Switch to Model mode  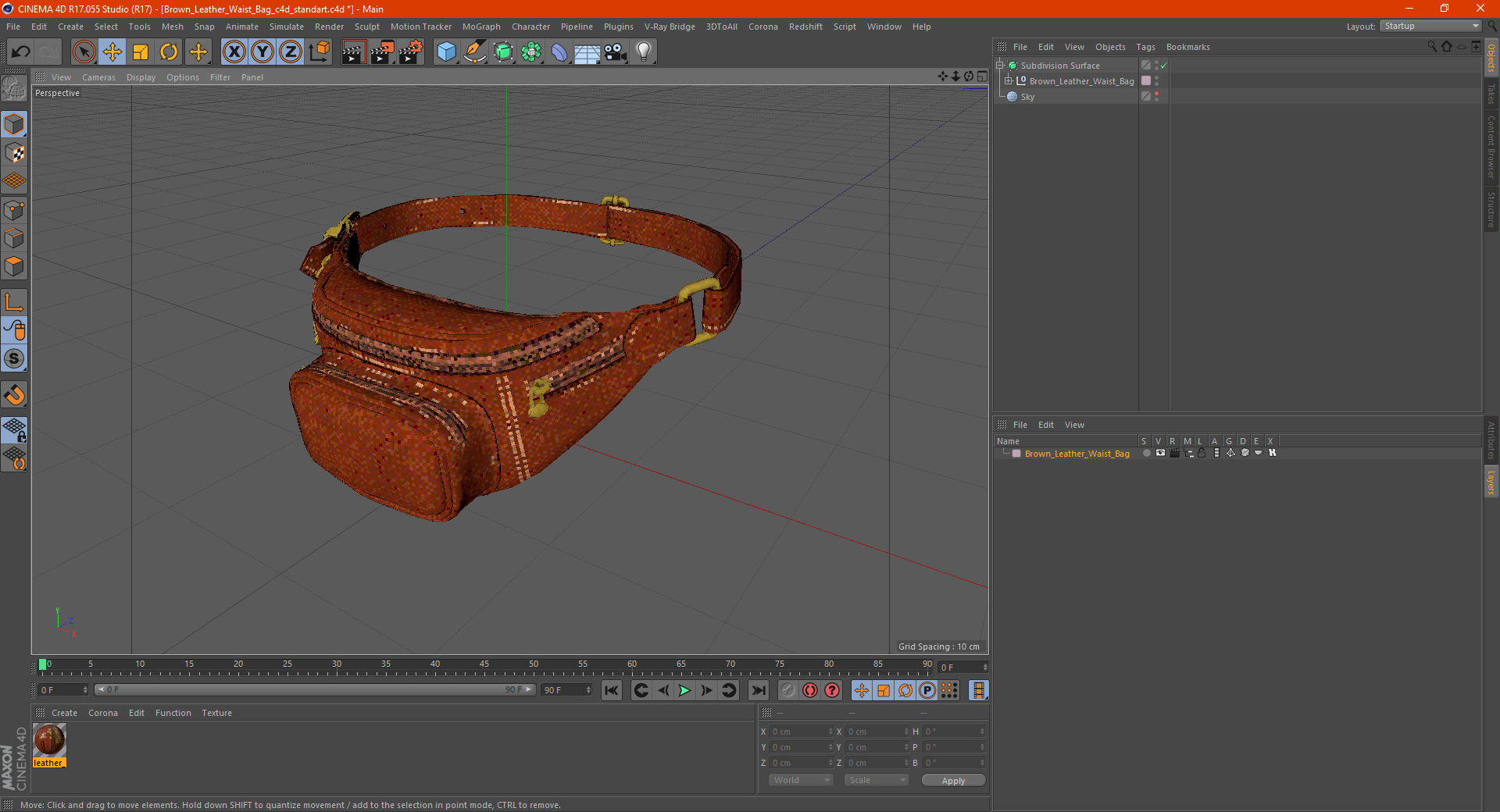coord(14,124)
